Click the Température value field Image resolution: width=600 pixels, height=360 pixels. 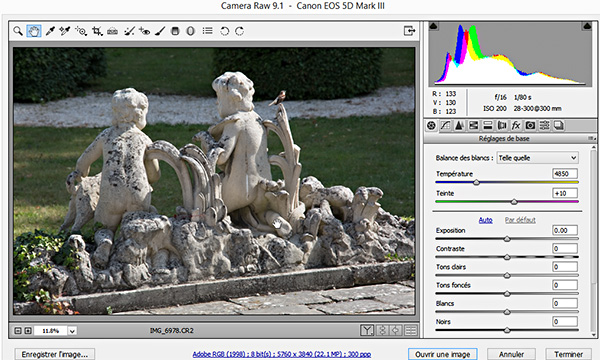[565, 174]
